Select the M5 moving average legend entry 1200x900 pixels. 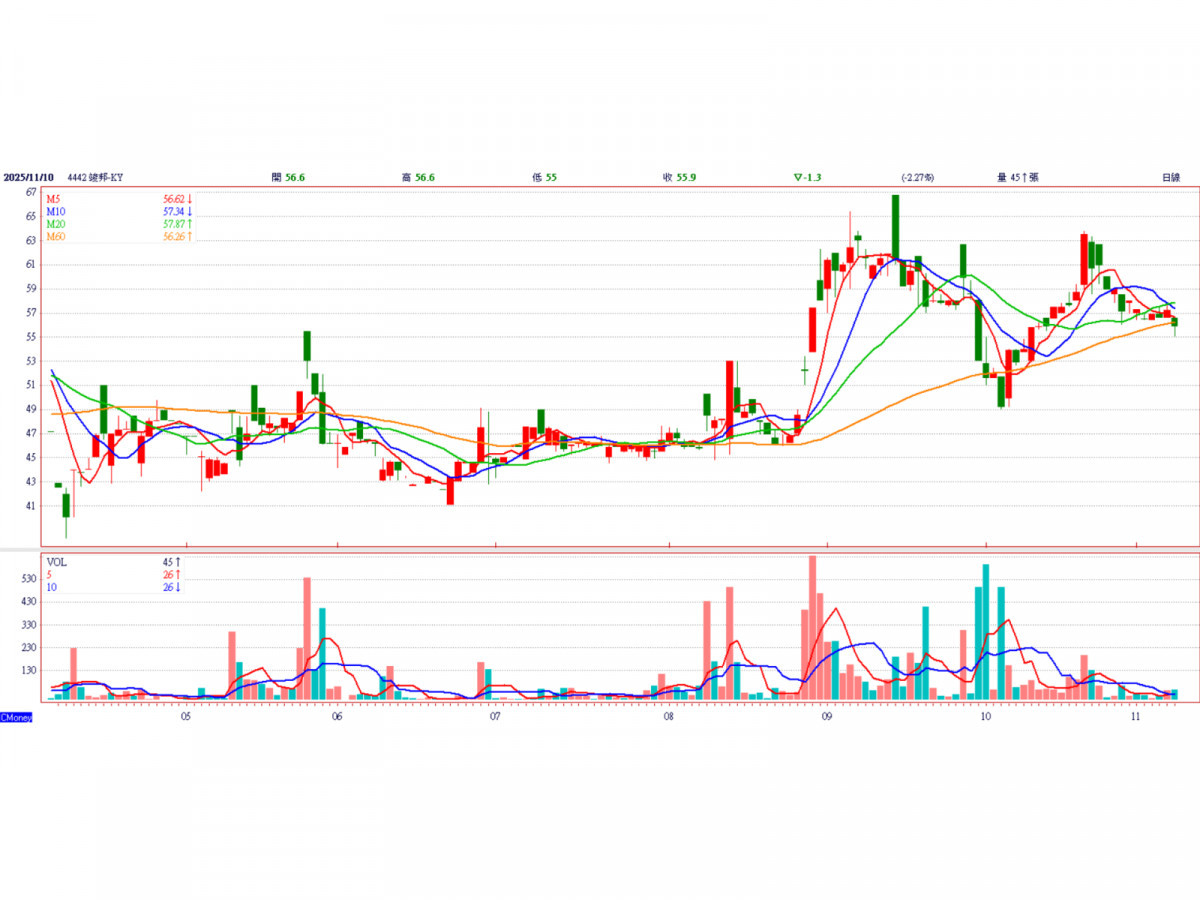pyautogui.click(x=54, y=199)
